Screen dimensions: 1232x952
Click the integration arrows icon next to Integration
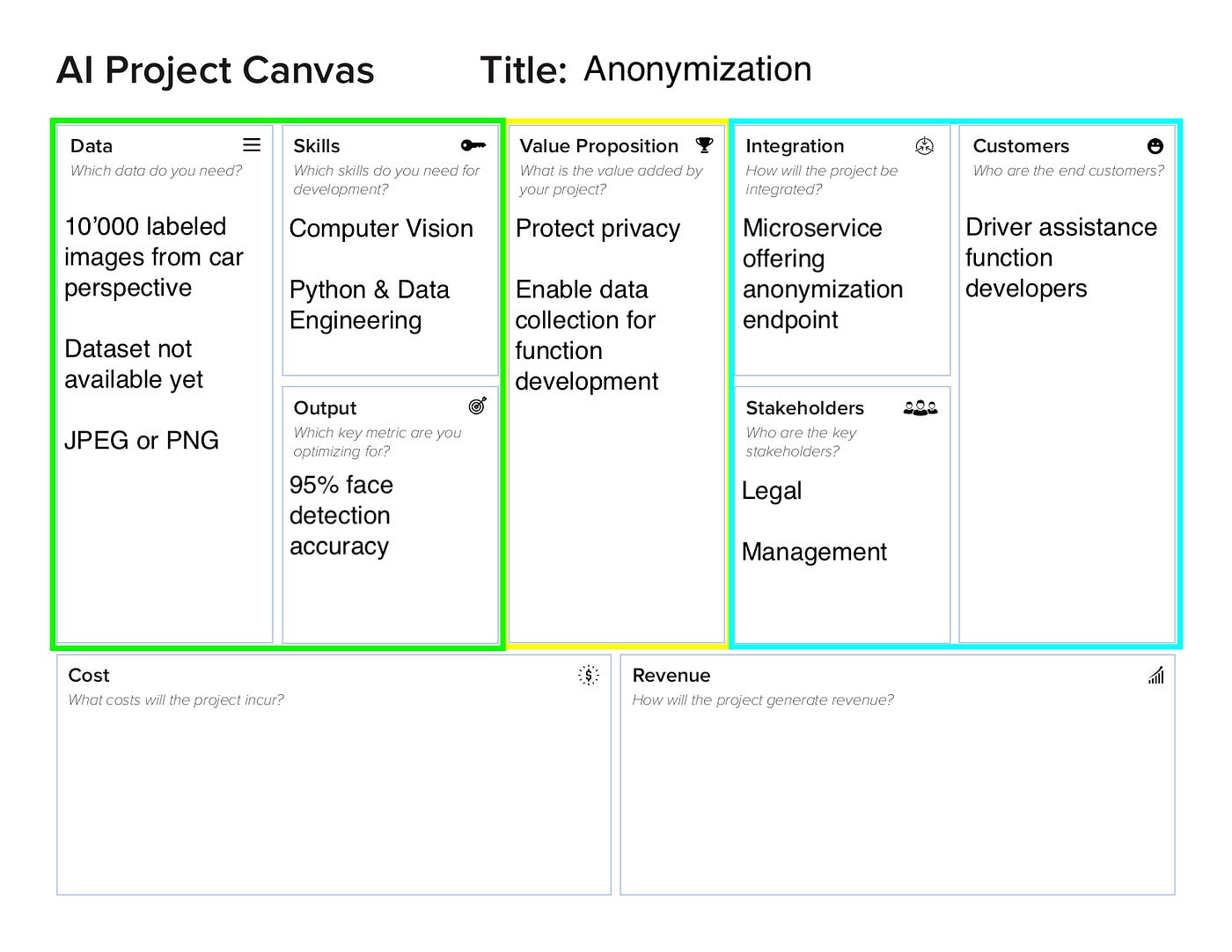(925, 145)
